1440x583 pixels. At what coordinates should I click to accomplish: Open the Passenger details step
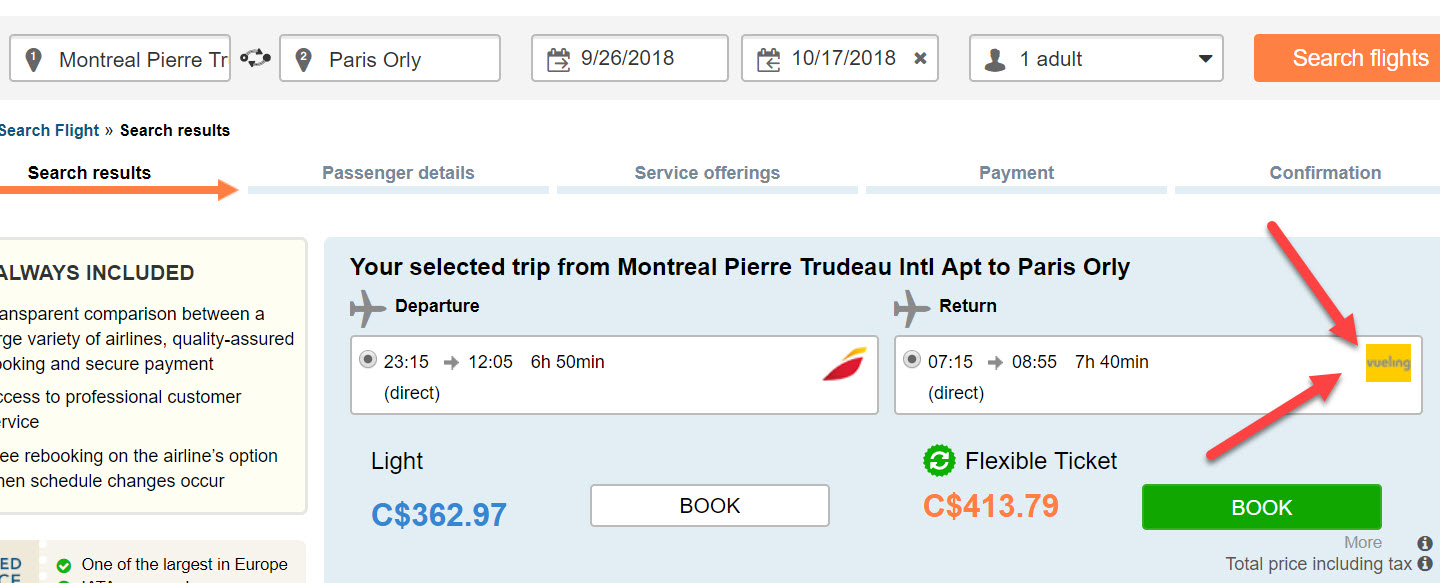(398, 173)
